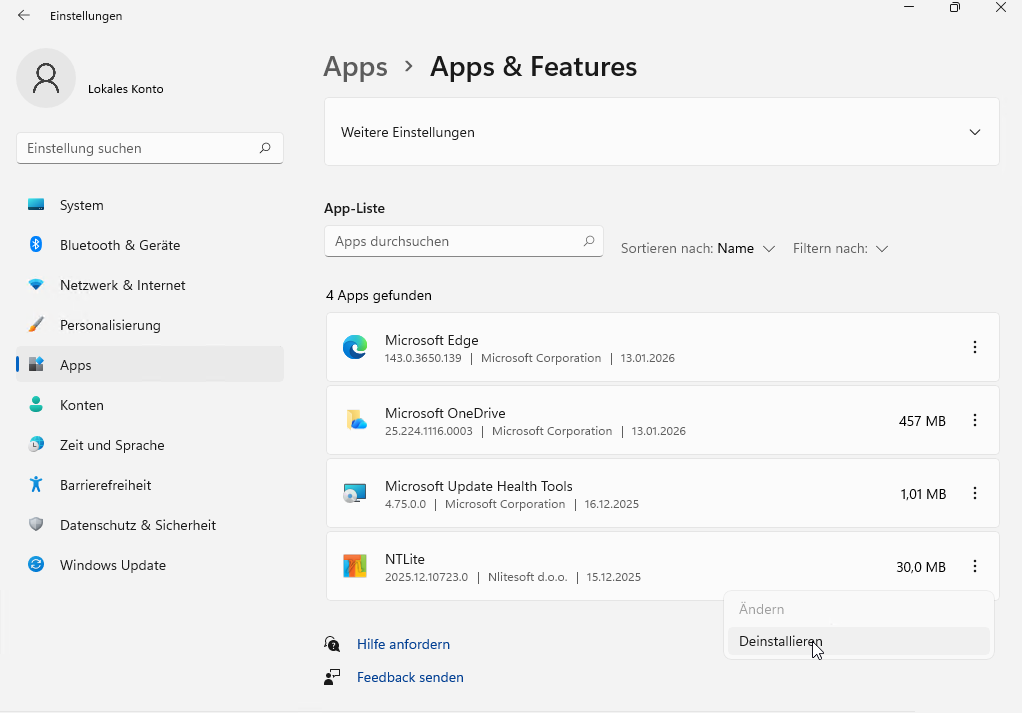Open the three-dot menu for Microsoft Edge

(x=974, y=347)
